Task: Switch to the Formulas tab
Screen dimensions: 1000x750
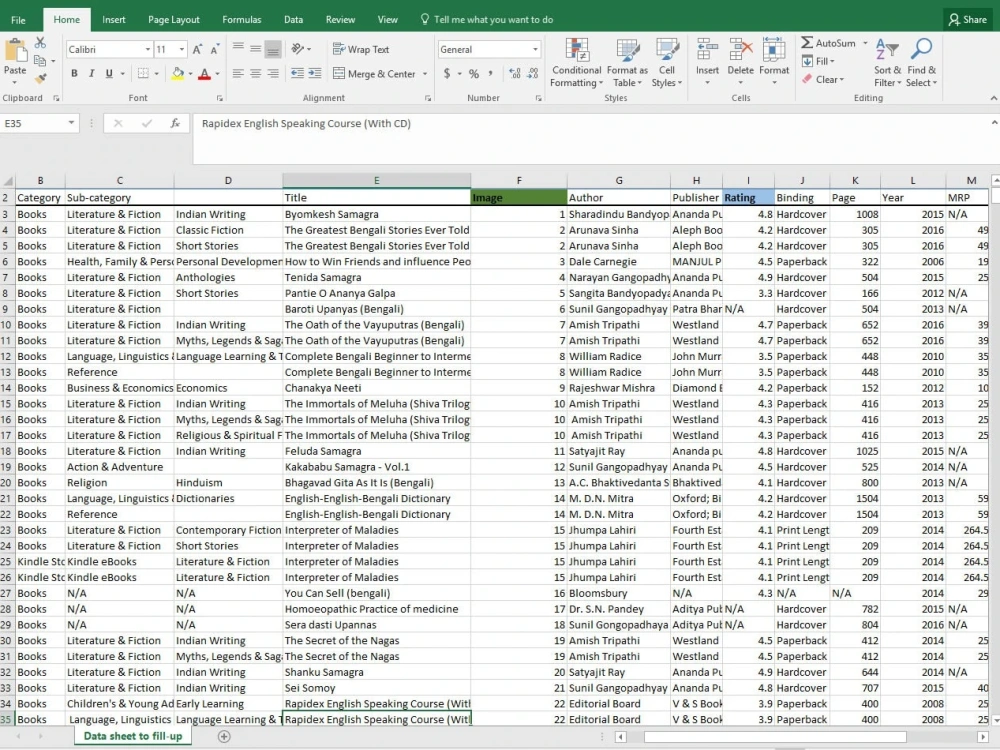Action: coord(242,20)
